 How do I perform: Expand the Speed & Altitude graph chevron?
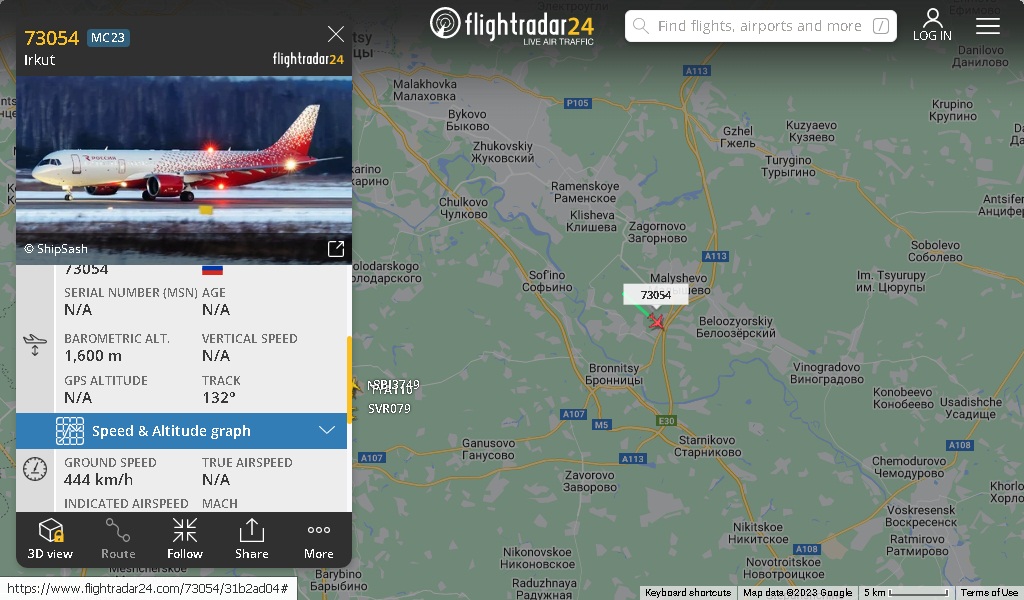327,430
